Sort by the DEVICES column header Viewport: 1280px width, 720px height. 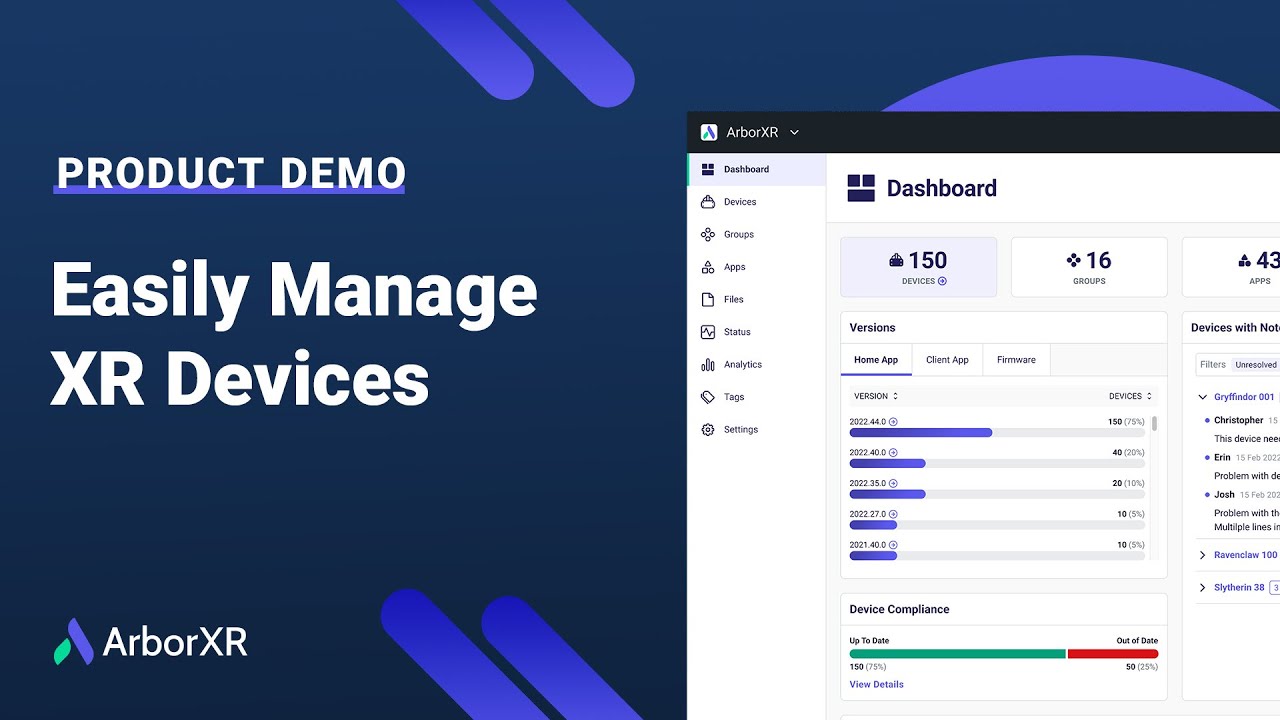[x=1130, y=396]
